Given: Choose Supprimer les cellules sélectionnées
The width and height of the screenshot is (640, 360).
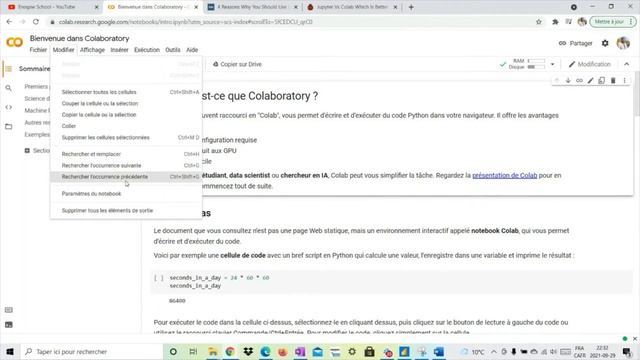Looking at the screenshot, I should click(x=126, y=138).
